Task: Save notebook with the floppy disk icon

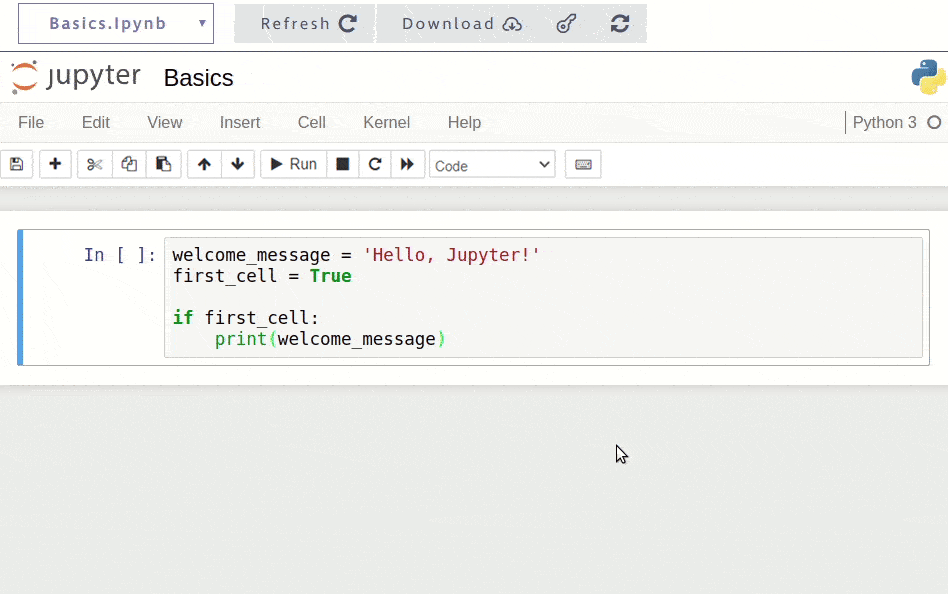Action: 16,164
